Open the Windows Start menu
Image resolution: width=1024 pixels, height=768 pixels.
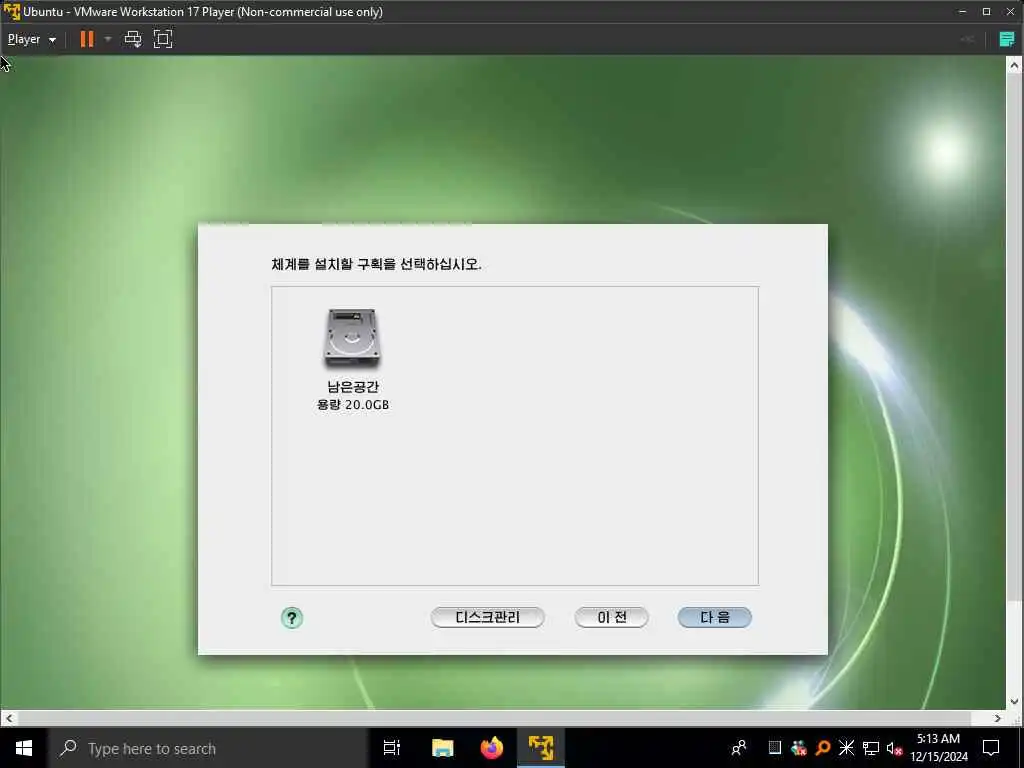tap(24, 748)
